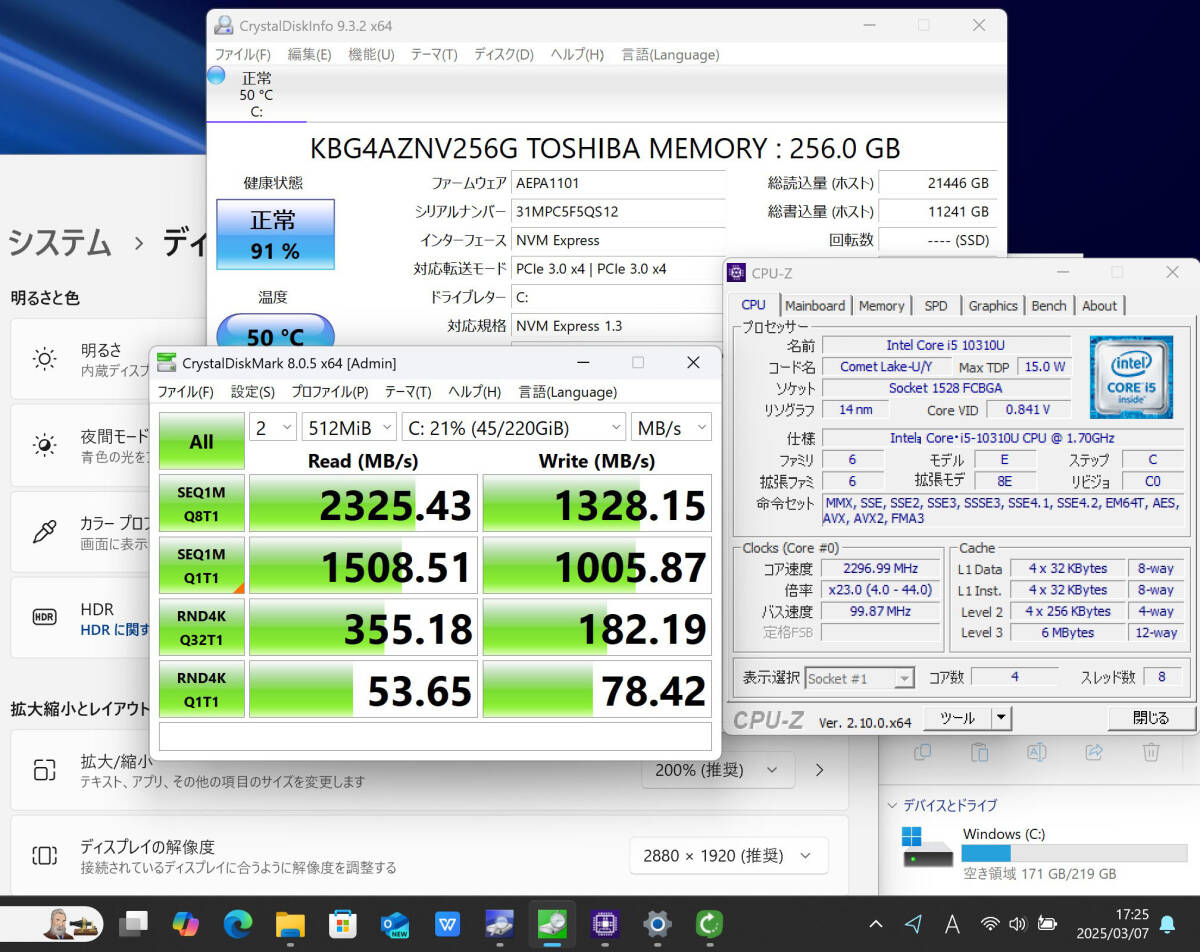Switch to the Memory tab in CPU-Z
Viewport: 1200px width, 952px height.
pos(881,305)
